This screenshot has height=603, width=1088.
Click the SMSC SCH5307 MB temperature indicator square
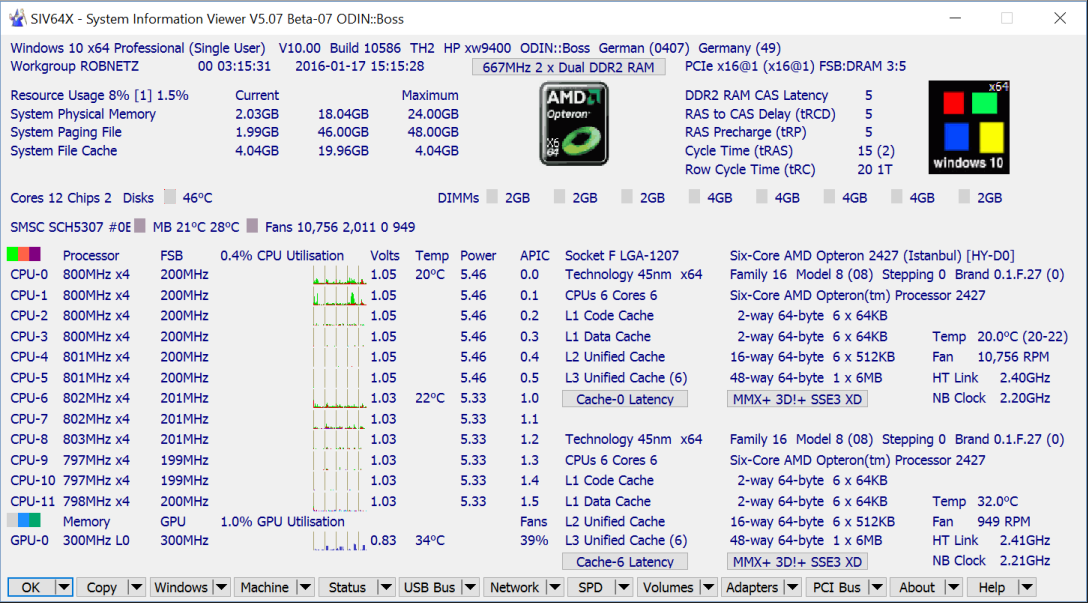tap(139, 226)
